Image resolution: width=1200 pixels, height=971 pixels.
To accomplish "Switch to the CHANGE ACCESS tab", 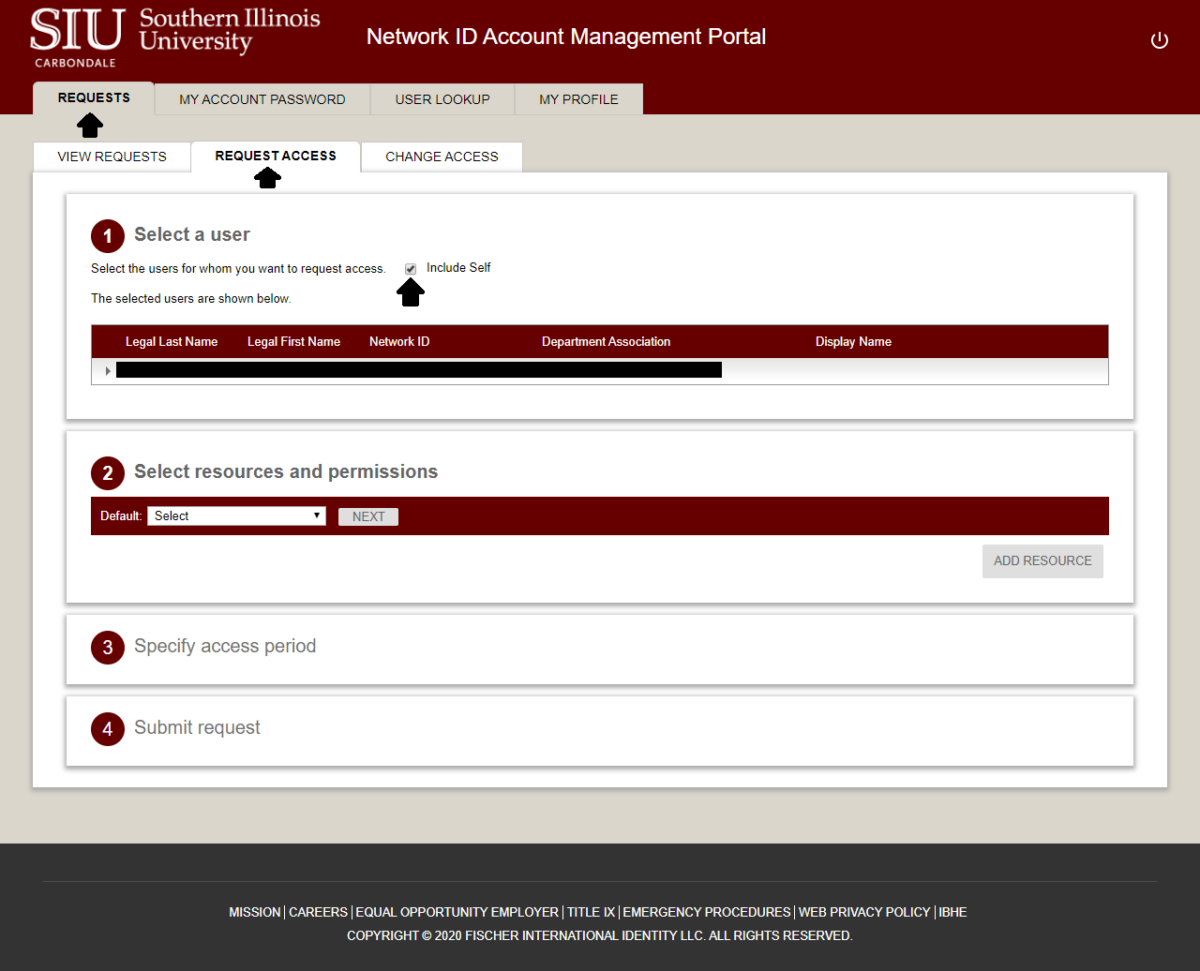I will tap(441, 157).
